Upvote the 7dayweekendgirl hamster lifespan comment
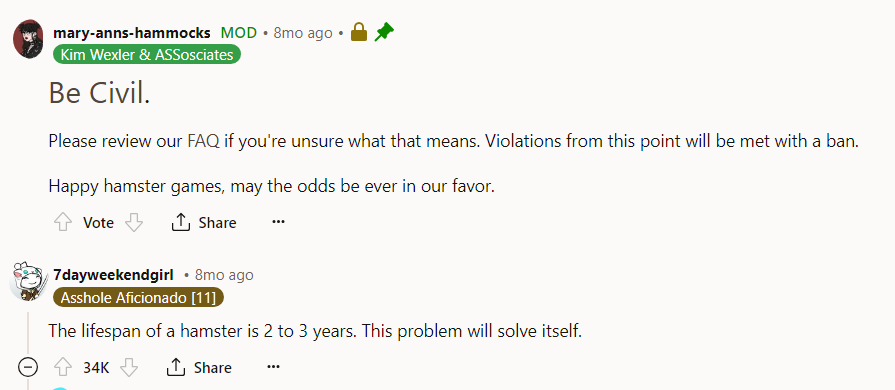The height and width of the screenshot is (390, 895). pos(62,367)
